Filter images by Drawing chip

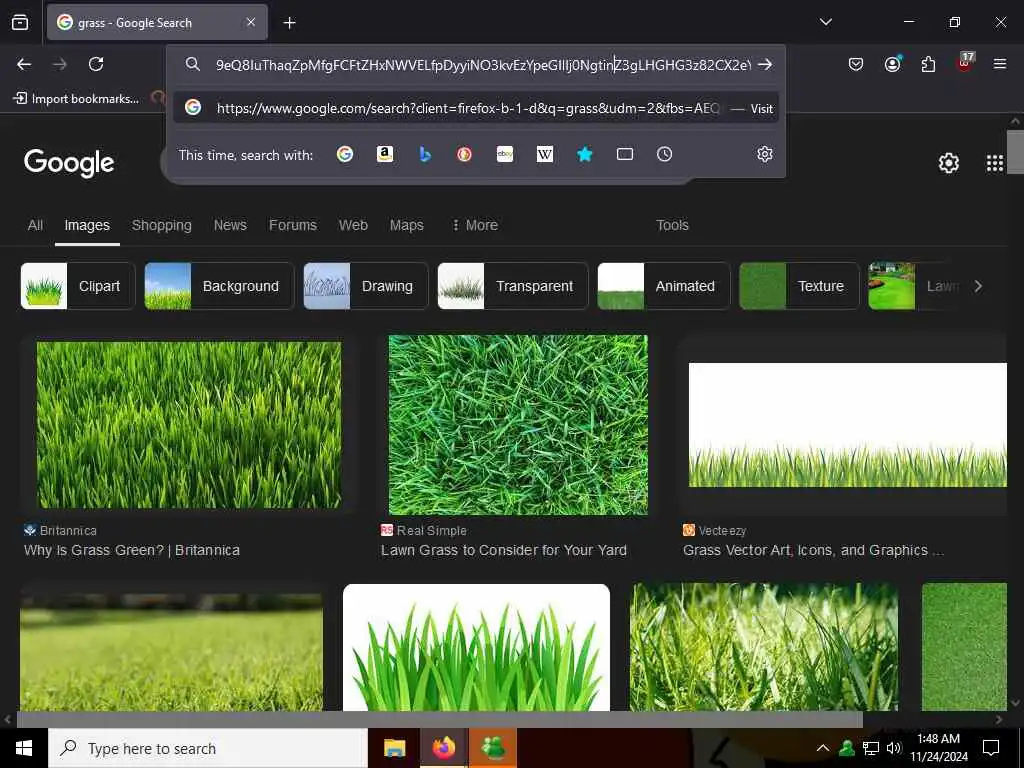[366, 286]
